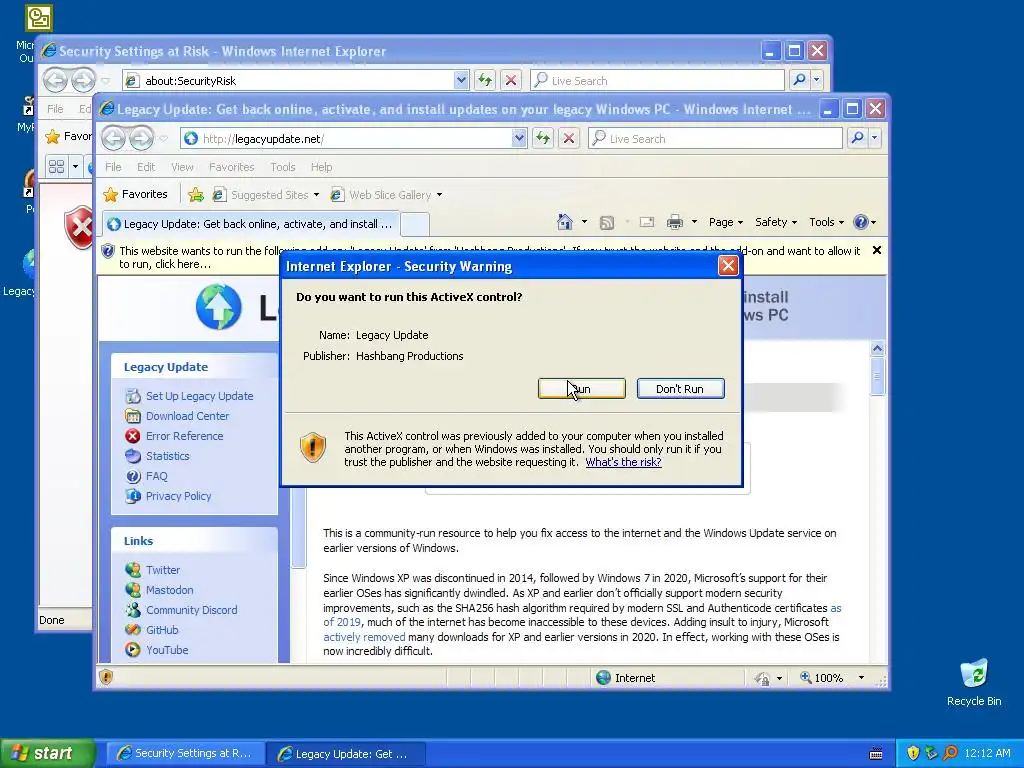Open FAQ sidebar link
Viewport: 1024px width, 768px height.
(156, 476)
